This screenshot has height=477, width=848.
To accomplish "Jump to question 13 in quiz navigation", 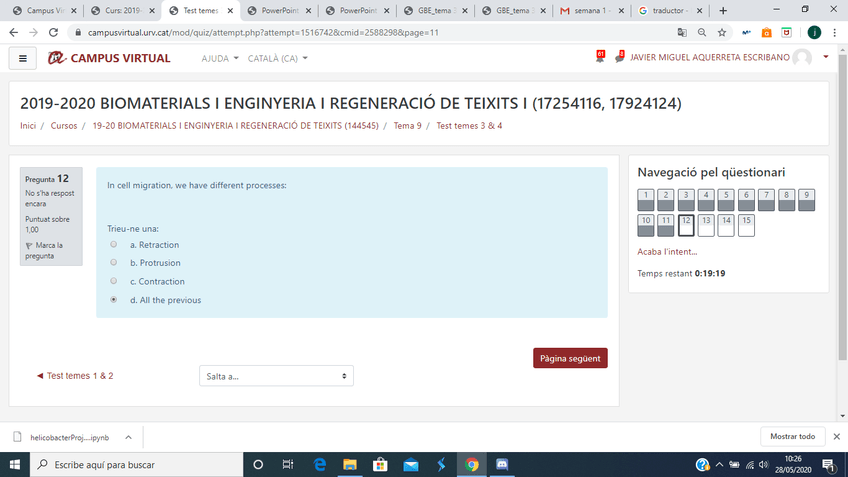I will (706, 225).
